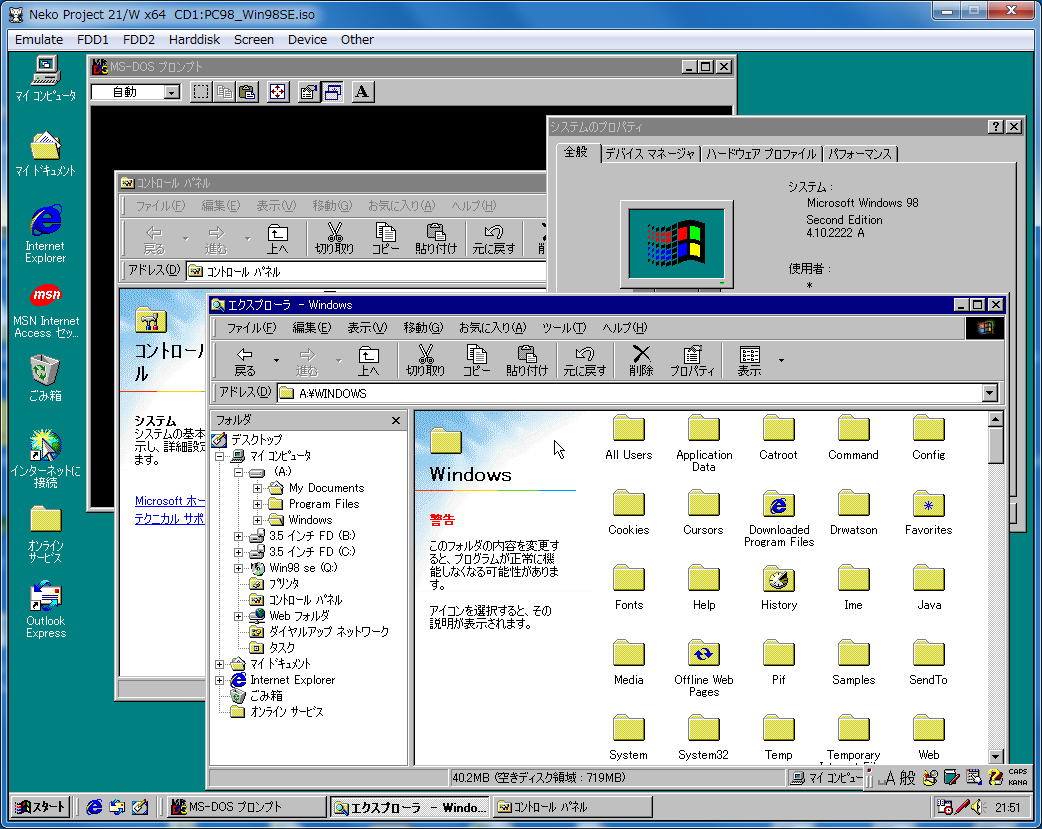Click the Delete (削除) toolbar icon in Explorer
Viewport: 1042px width, 829px height.
pos(641,360)
